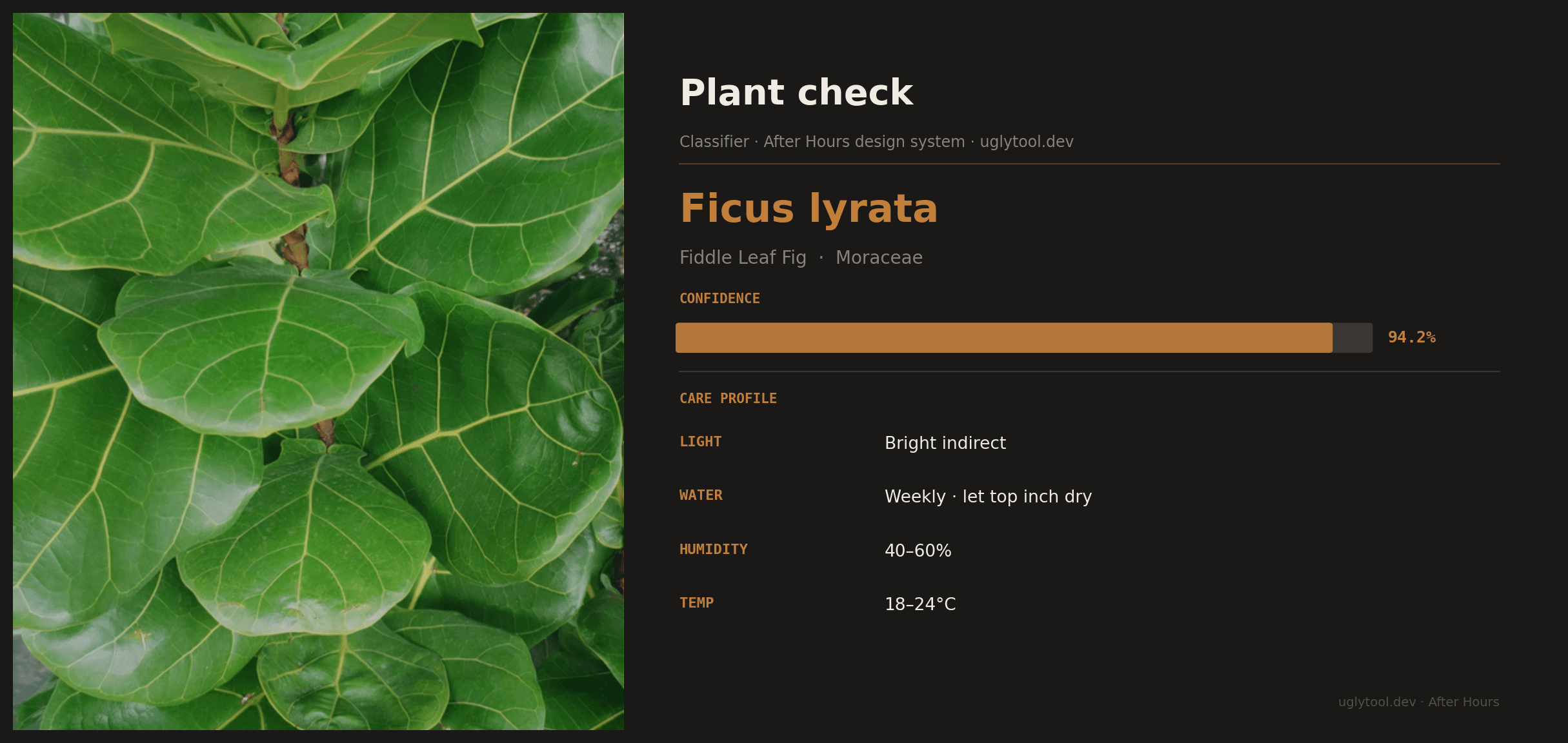The width and height of the screenshot is (1568, 743).
Task: Click the 94.2% confidence value
Action: 1411,336
